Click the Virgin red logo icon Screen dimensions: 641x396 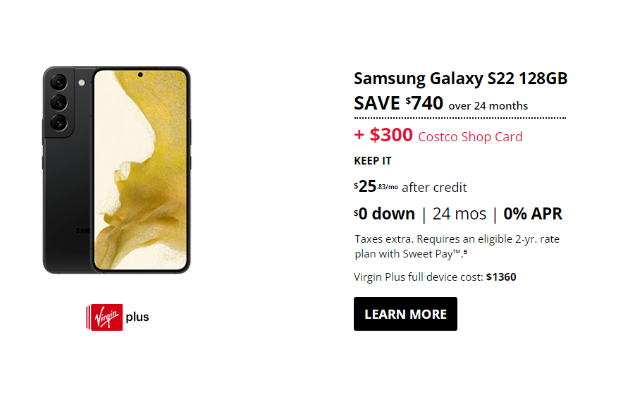coord(104,317)
